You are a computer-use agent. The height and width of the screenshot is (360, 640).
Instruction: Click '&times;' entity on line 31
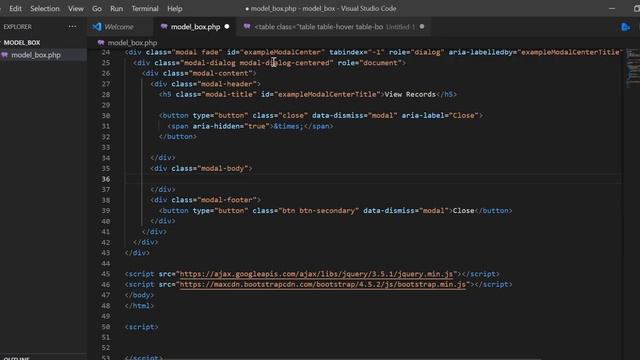tap(289, 126)
